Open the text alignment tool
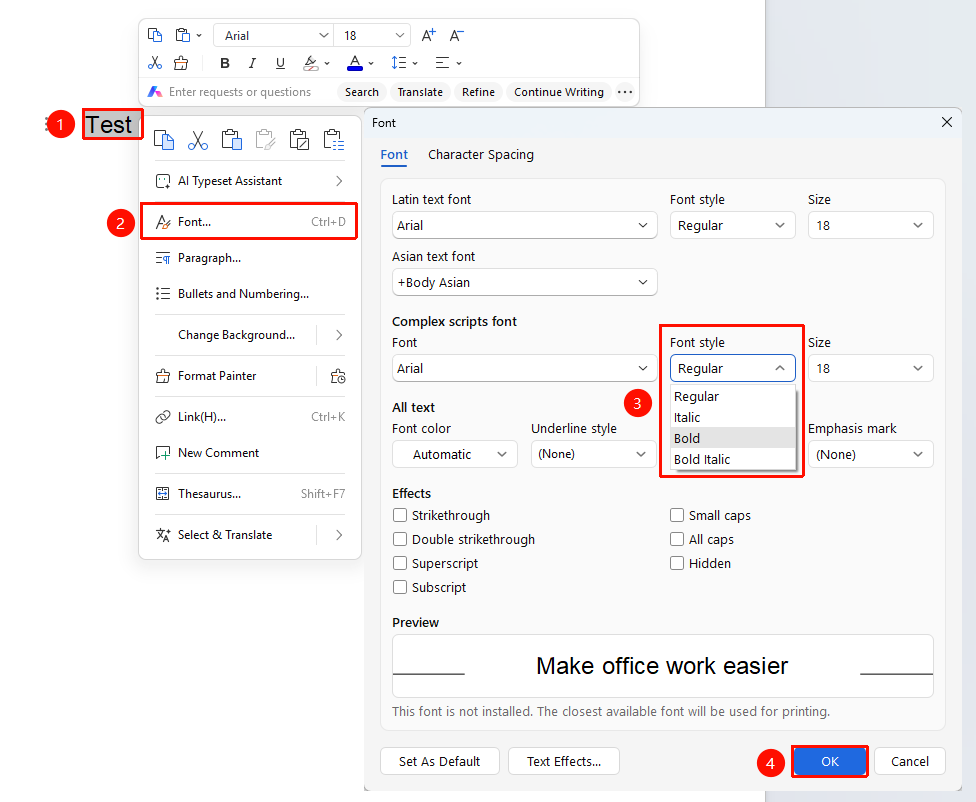Screen dimensions: 976x802 (443, 63)
